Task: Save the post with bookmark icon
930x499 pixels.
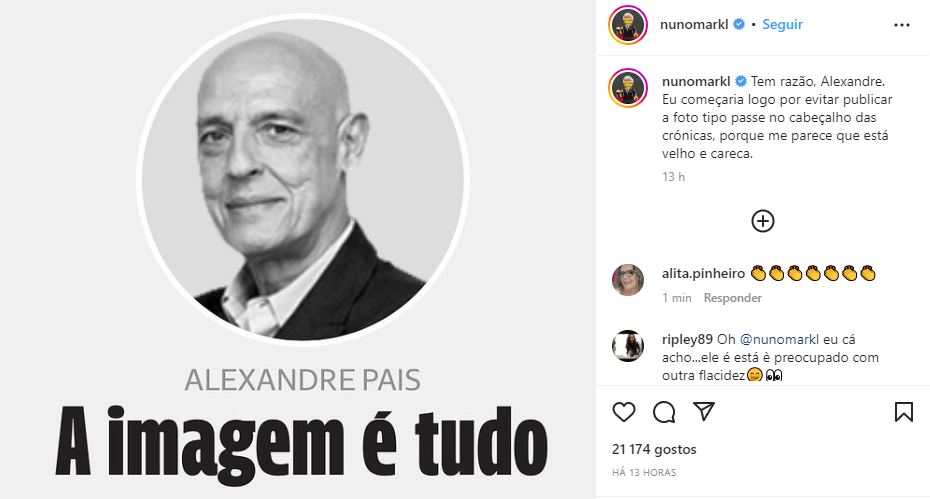Action: coord(903,412)
